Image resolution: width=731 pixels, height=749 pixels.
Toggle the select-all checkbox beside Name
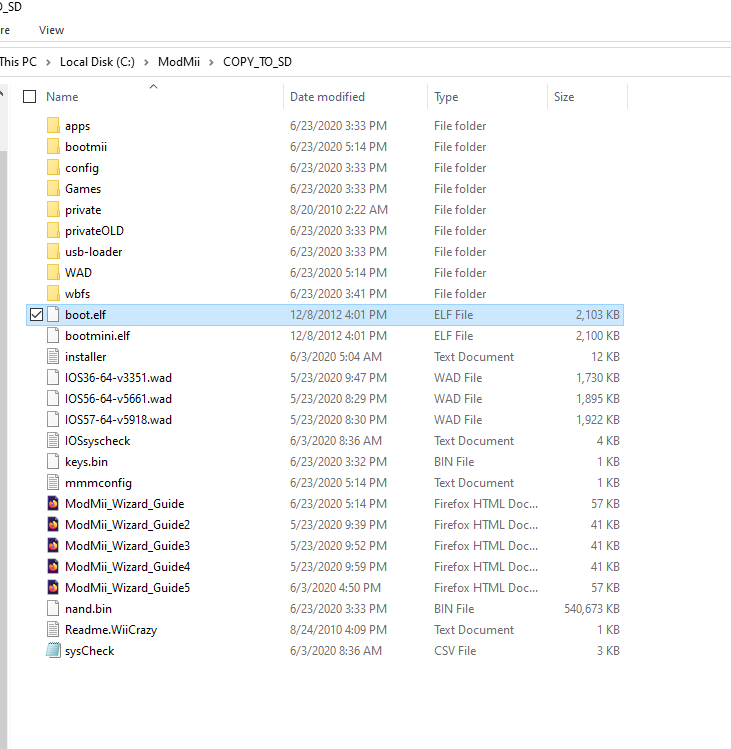pyautogui.click(x=30, y=97)
